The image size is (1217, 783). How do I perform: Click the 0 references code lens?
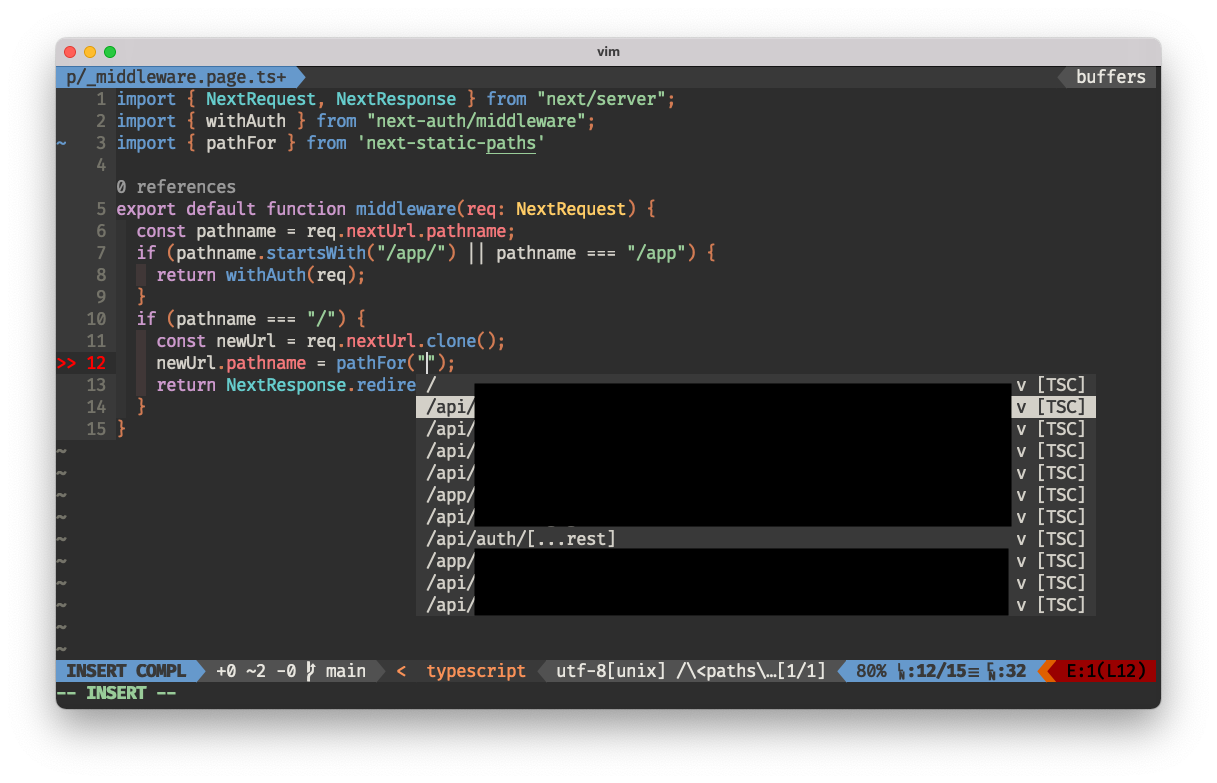click(x=176, y=187)
